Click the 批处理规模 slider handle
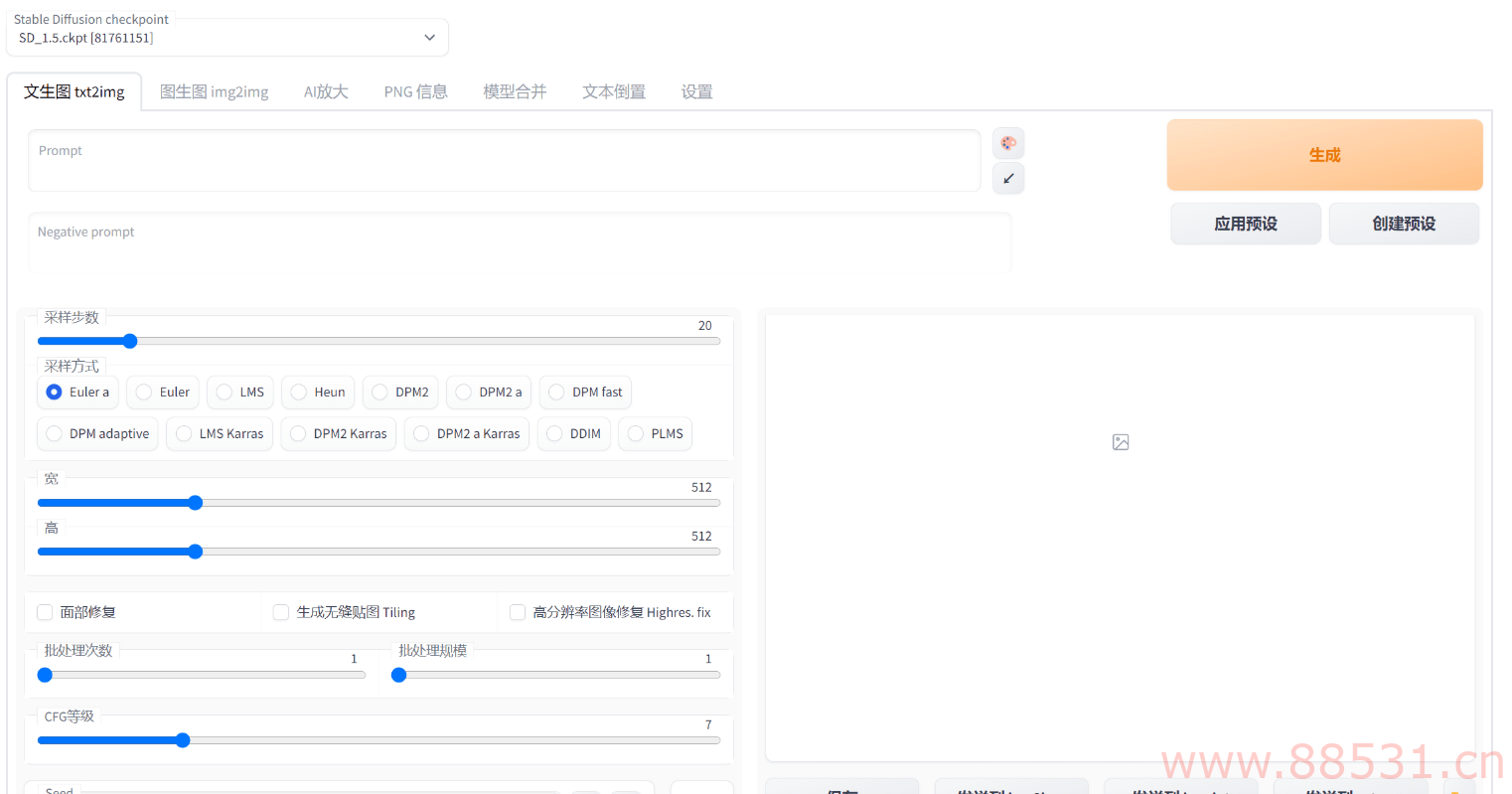1512x794 pixels. [x=399, y=675]
